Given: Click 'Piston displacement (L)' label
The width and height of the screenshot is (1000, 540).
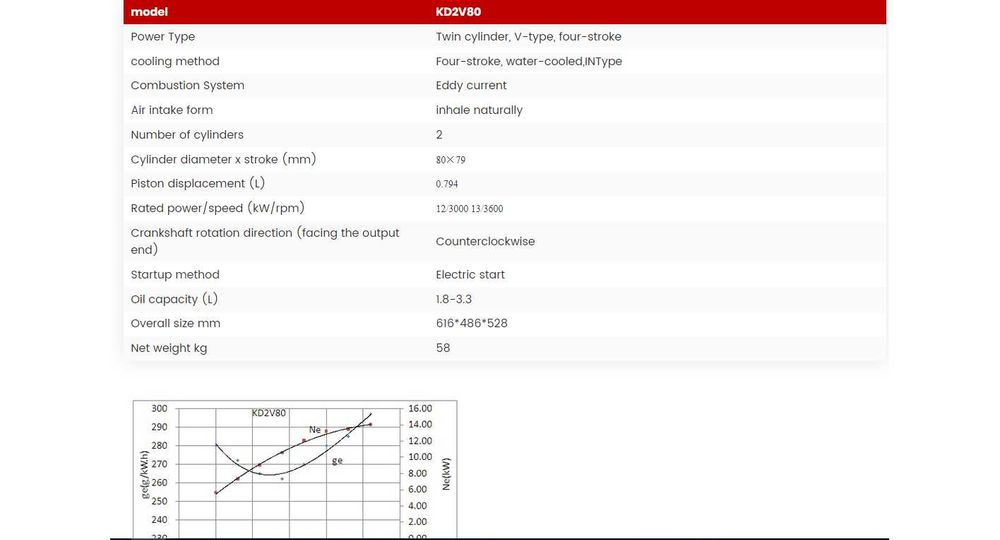Looking at the screenshot, I should (x=198, y=184).
